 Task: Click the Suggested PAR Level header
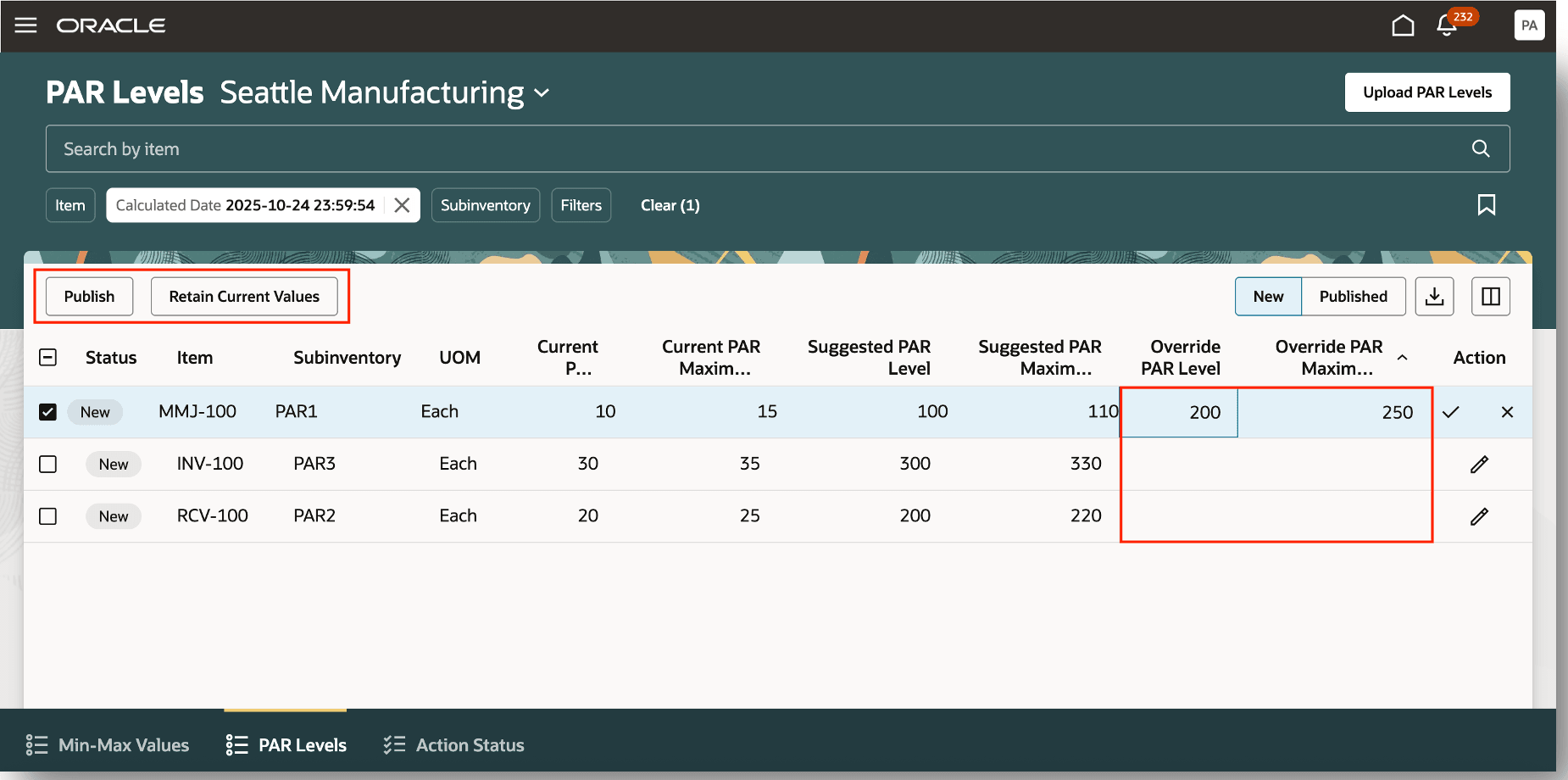[869, 358]
